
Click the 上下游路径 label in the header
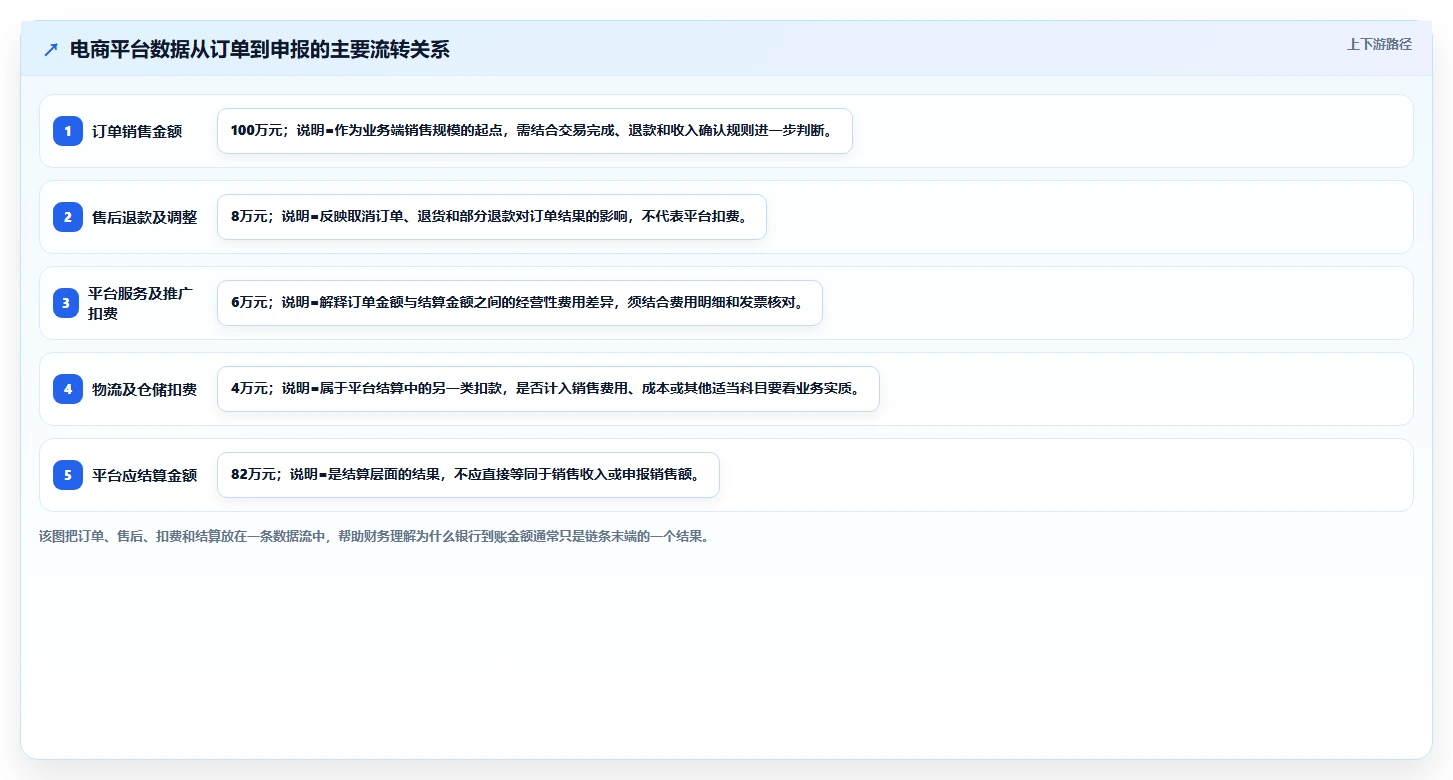tap(1379, 44)
